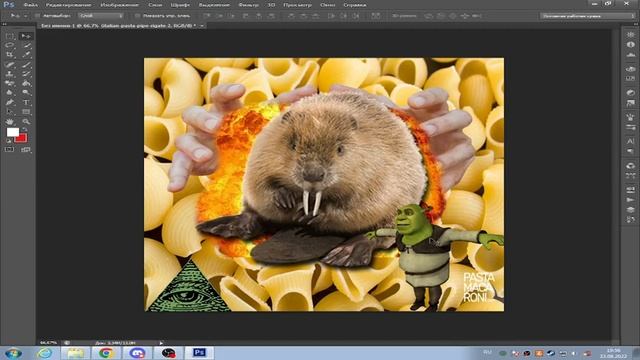Select the Quick Selection tool
This screenshot has width=640, height=360.
[x=27, y=45]
